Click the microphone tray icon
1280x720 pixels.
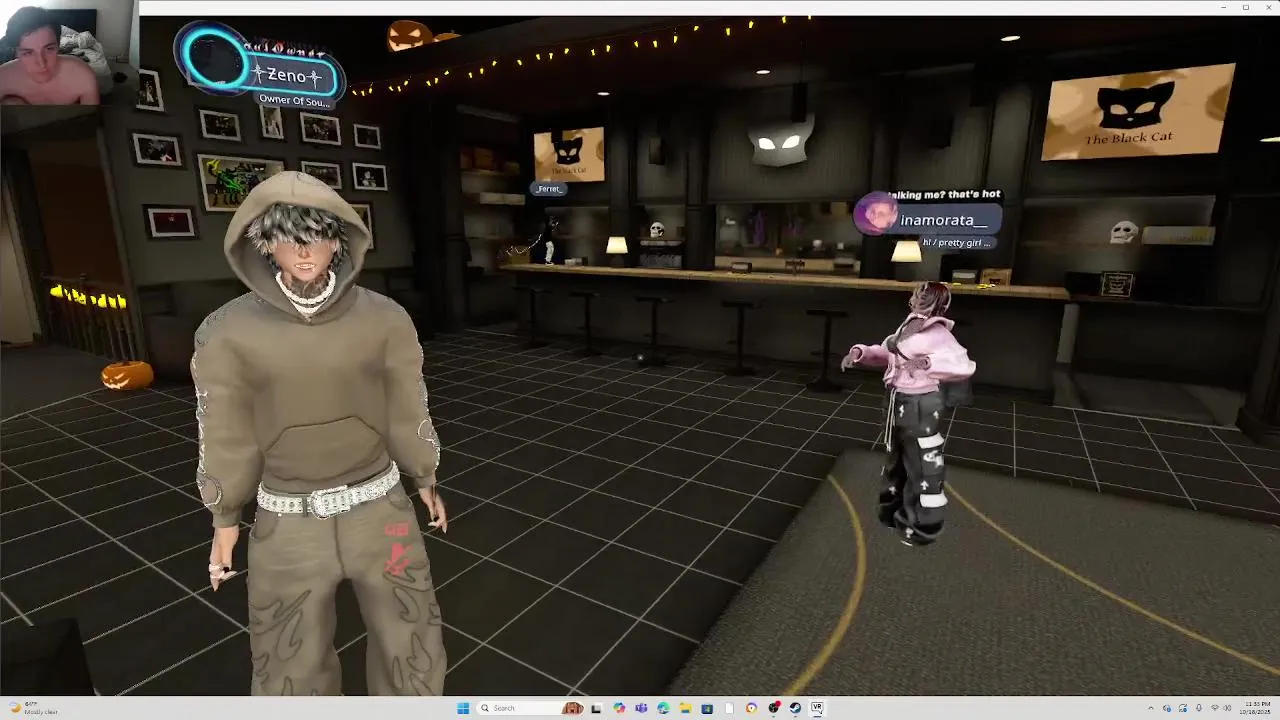(x=1199, y=708)
